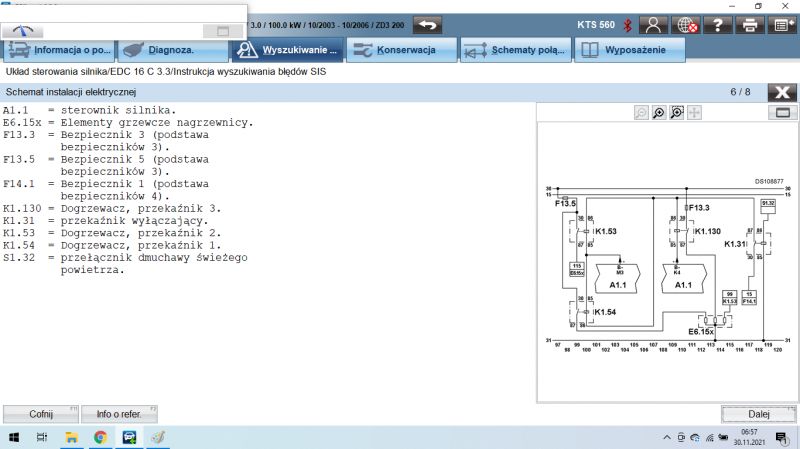Click the globe network connection icon
This screenshot has width=800, height=449.
tap(685, 25)
